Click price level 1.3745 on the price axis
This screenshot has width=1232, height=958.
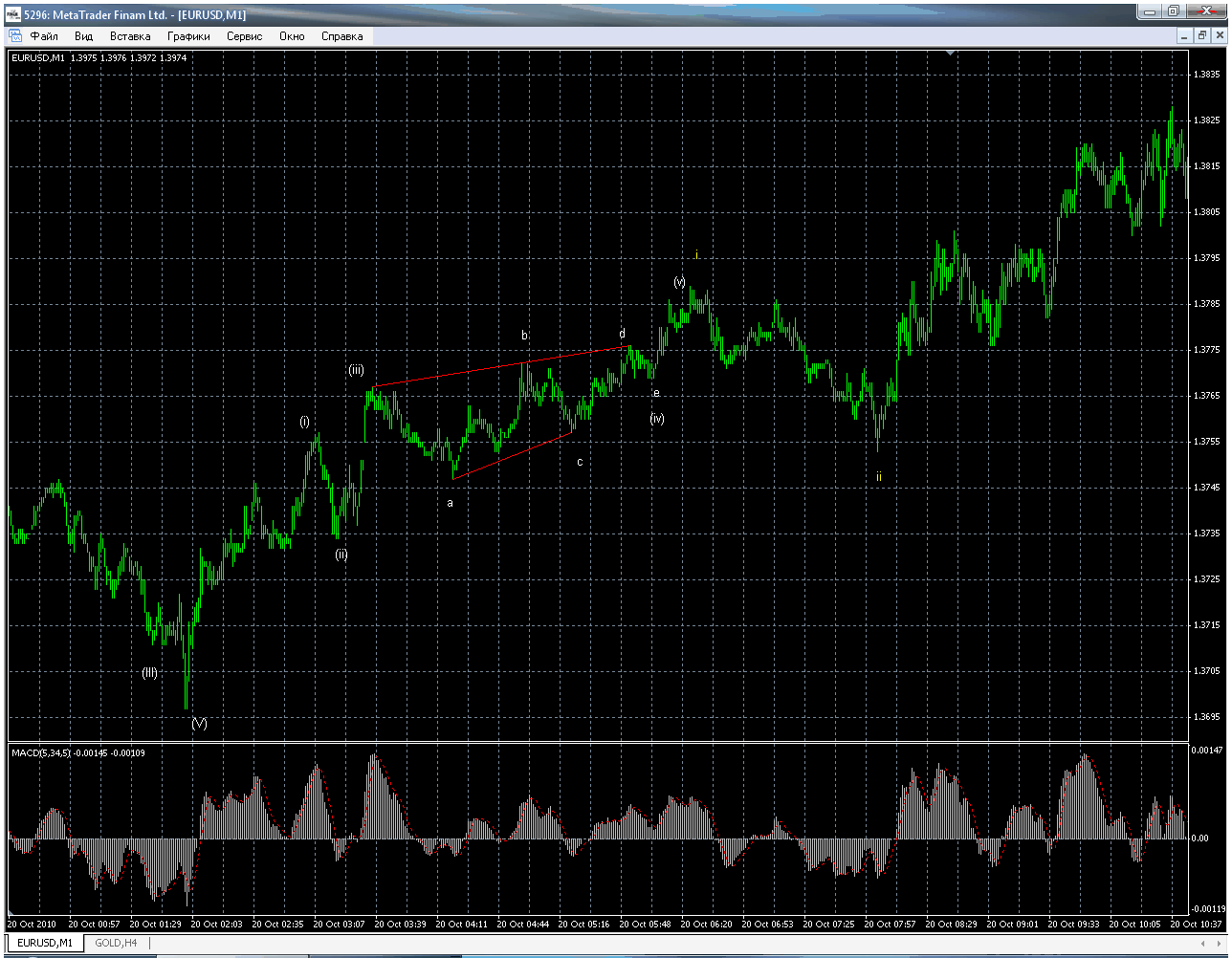click(x=1208, y=488)
